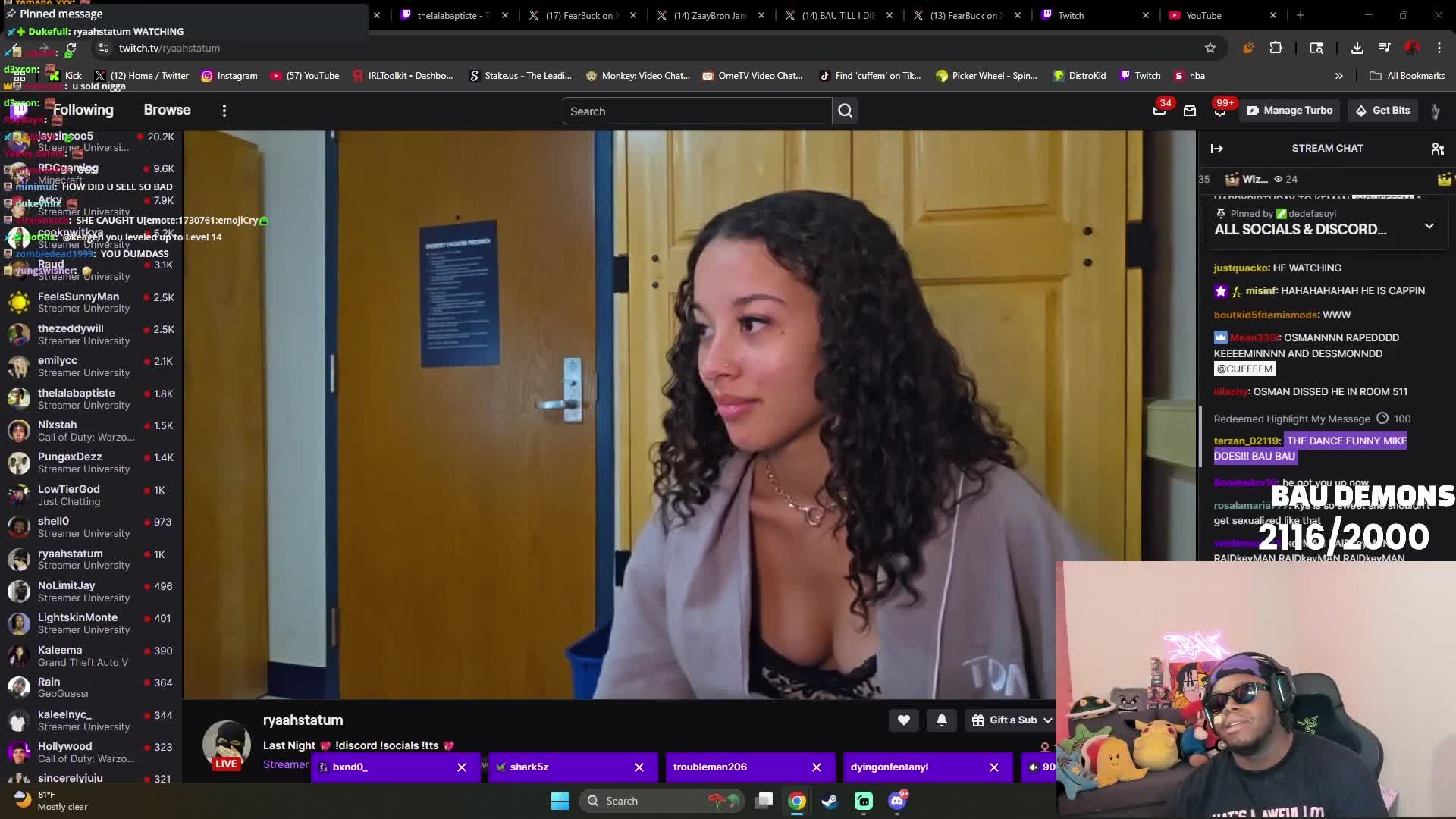Screen dimensions: 1456x819
Task: Open emilycc channel in sidebar
Action: [91, 366]
